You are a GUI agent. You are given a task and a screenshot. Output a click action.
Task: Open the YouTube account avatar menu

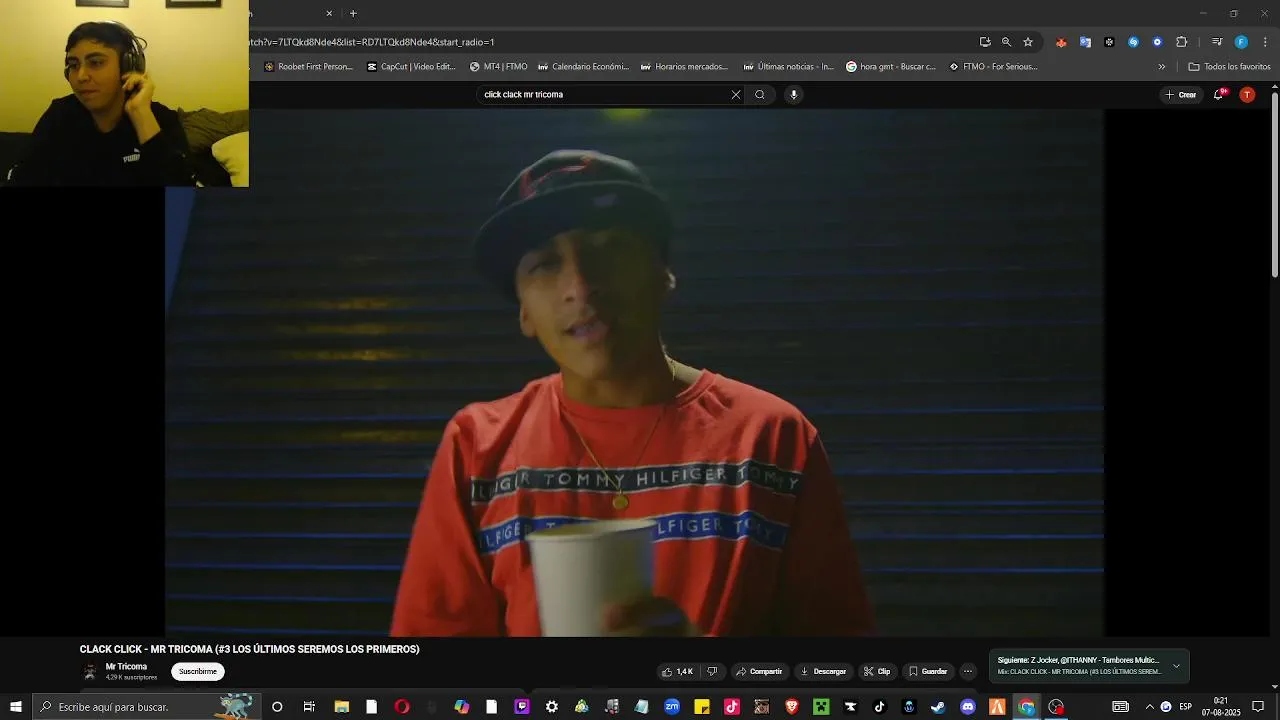click(1247, 95)
